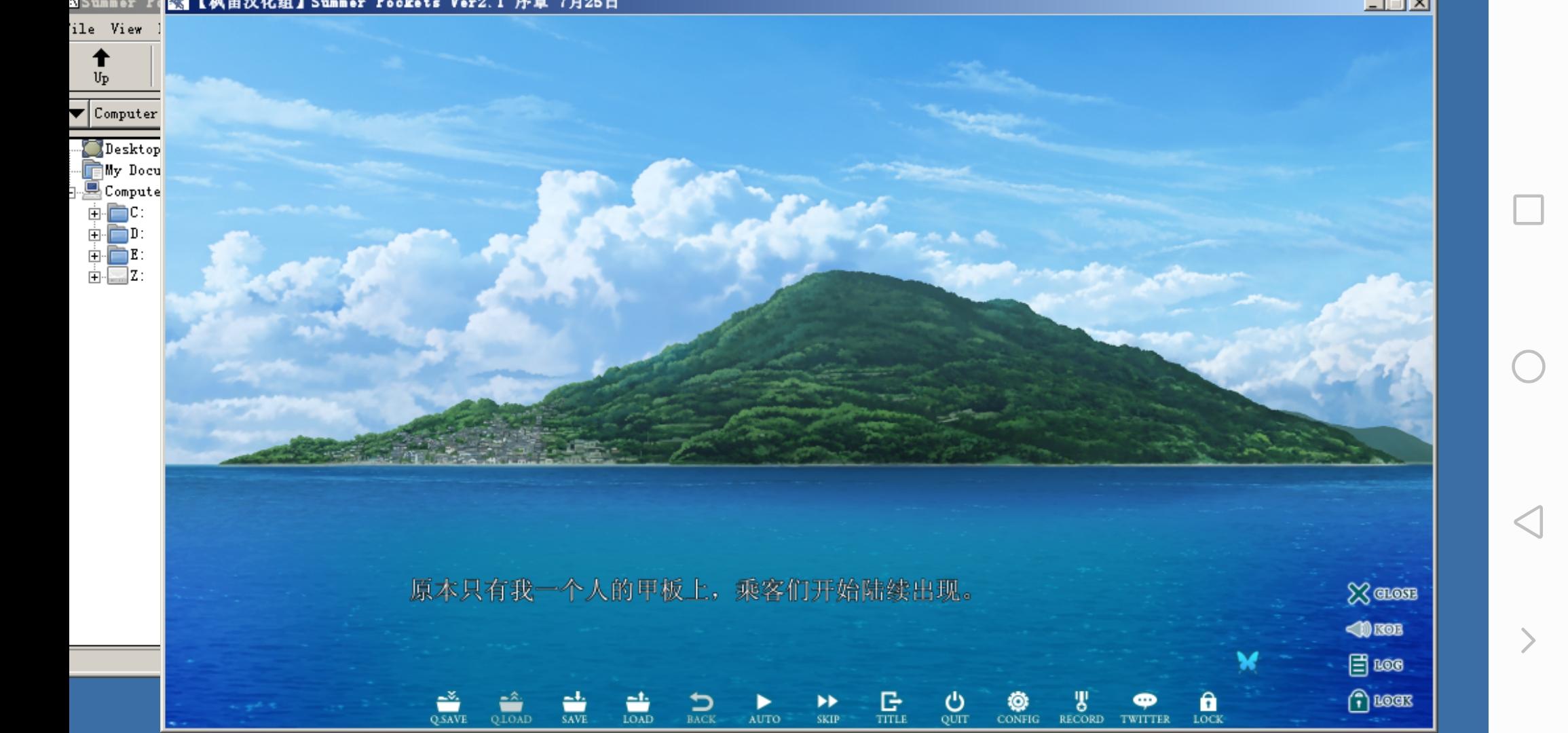Viewport: 1568px width, 733px height.
Task: Open the RECORD medal icon
Action: pyautogui.click(x=1081, y=707)
